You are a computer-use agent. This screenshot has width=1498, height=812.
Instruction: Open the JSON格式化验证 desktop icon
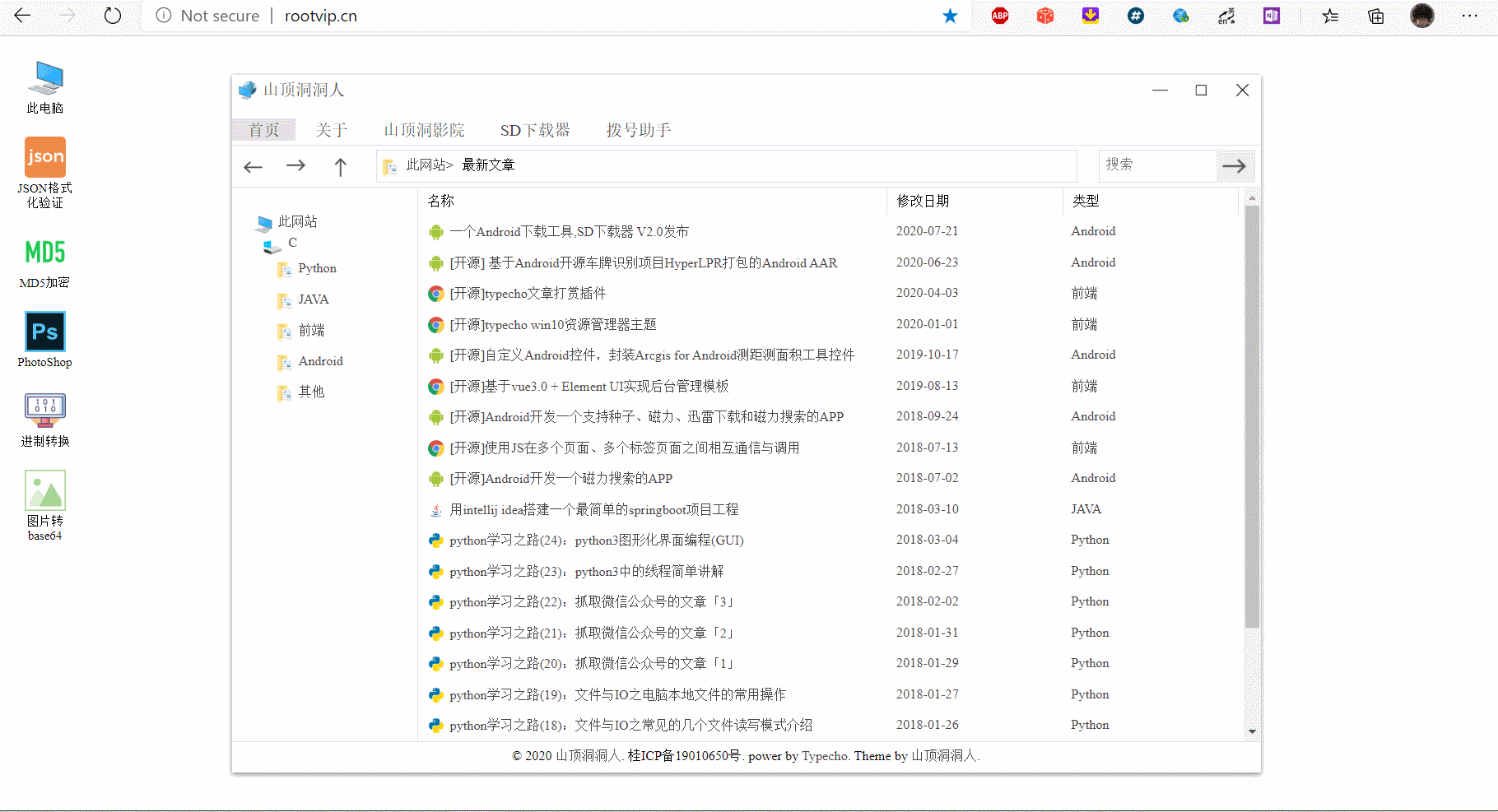(x=44, y=158)
